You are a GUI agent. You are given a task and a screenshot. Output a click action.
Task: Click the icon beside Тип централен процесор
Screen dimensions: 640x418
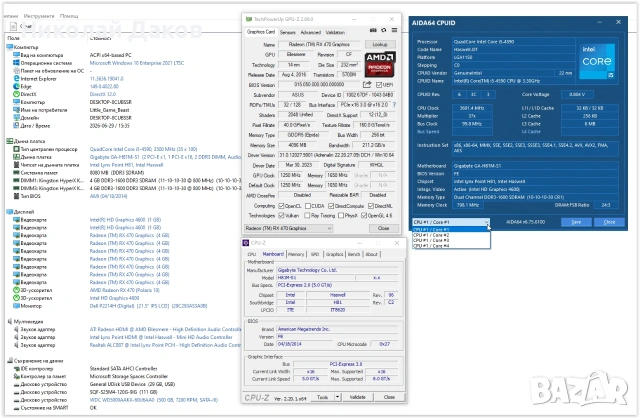(16, 149)
